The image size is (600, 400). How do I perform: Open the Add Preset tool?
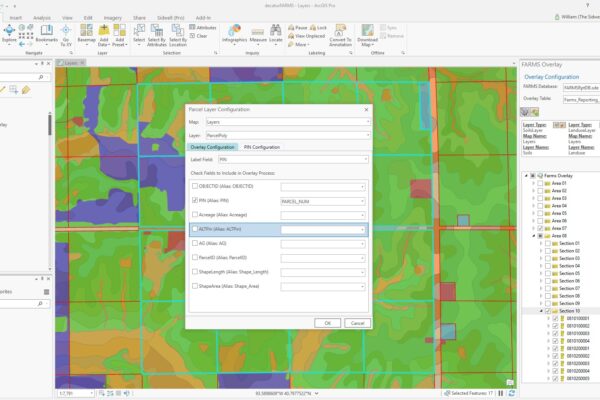[120, 35]
